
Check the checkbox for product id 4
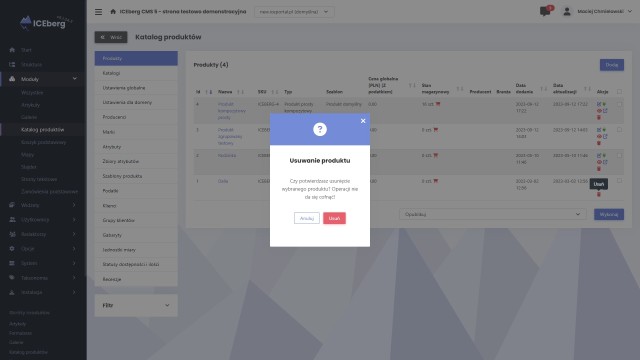[x=619, y=104]
